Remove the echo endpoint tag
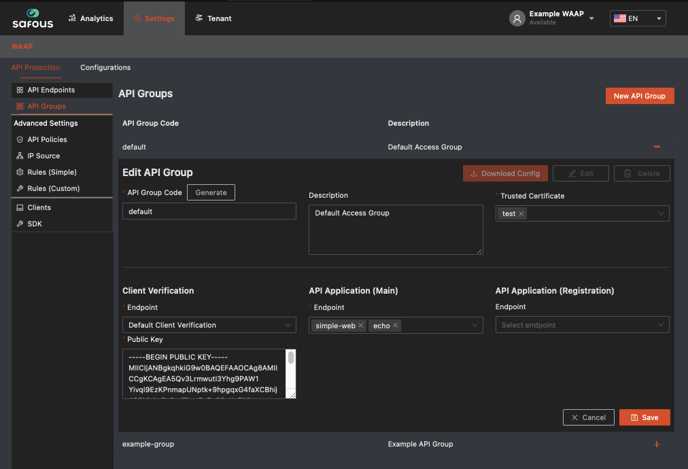 pyautogui.click(x=395, y=326)
